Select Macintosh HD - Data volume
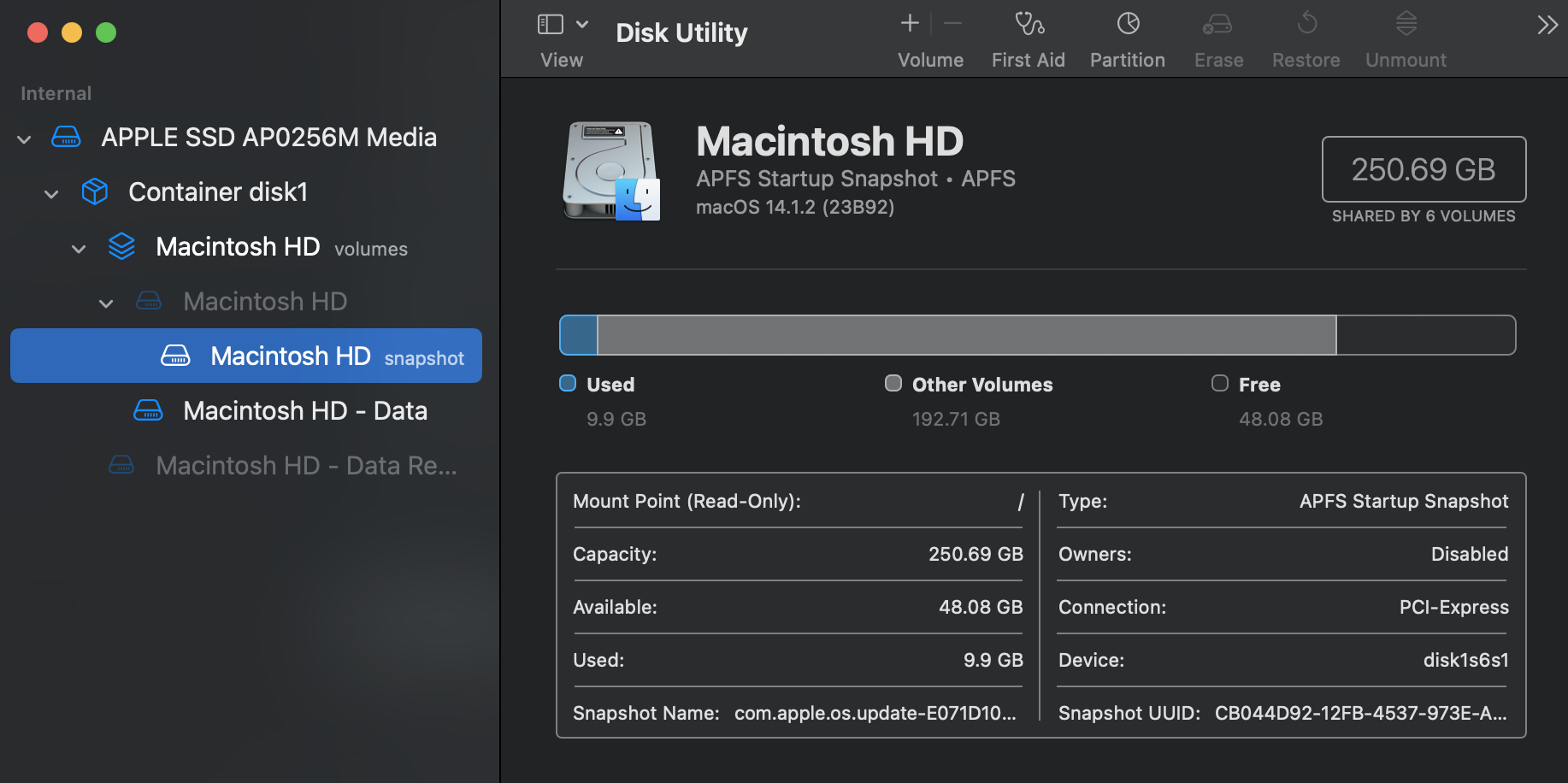 246,410
